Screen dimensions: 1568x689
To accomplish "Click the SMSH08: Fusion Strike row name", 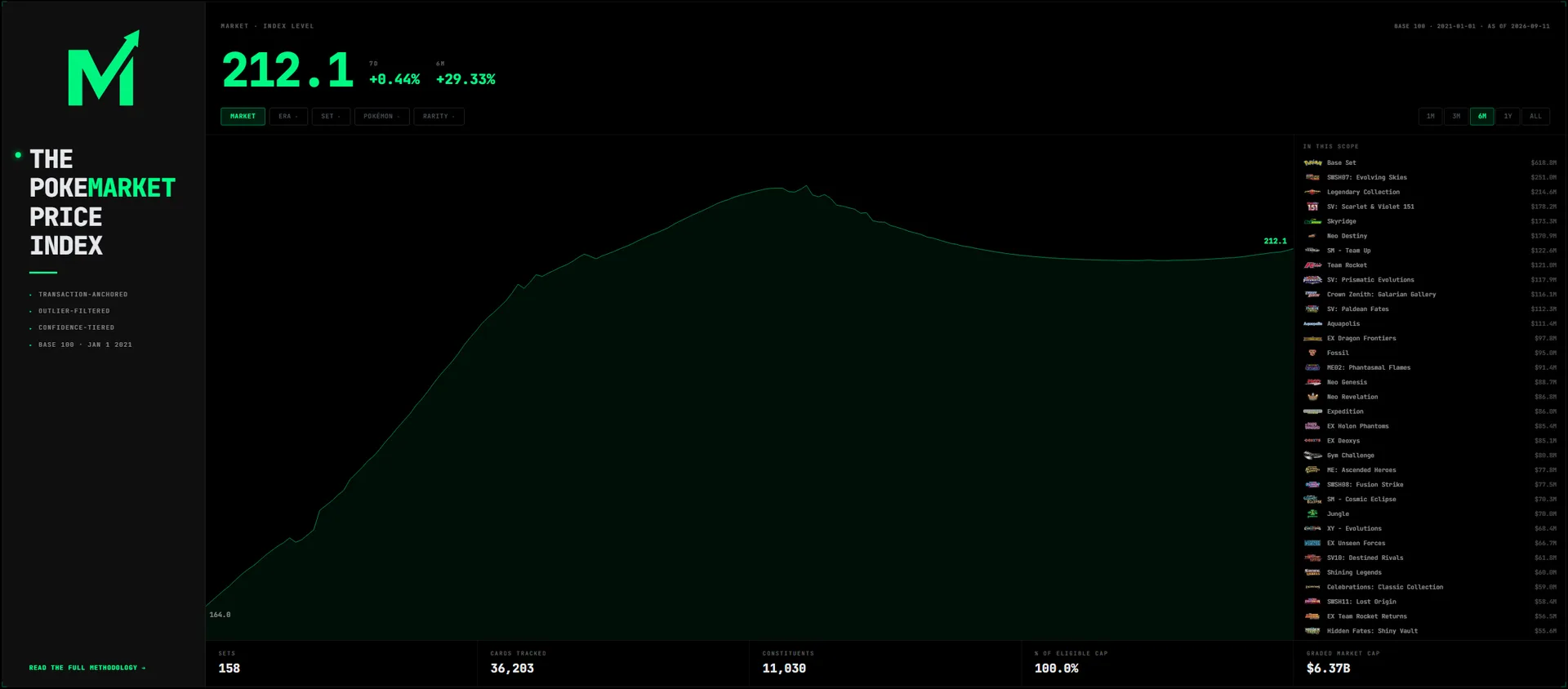I will pos(1365,485).
